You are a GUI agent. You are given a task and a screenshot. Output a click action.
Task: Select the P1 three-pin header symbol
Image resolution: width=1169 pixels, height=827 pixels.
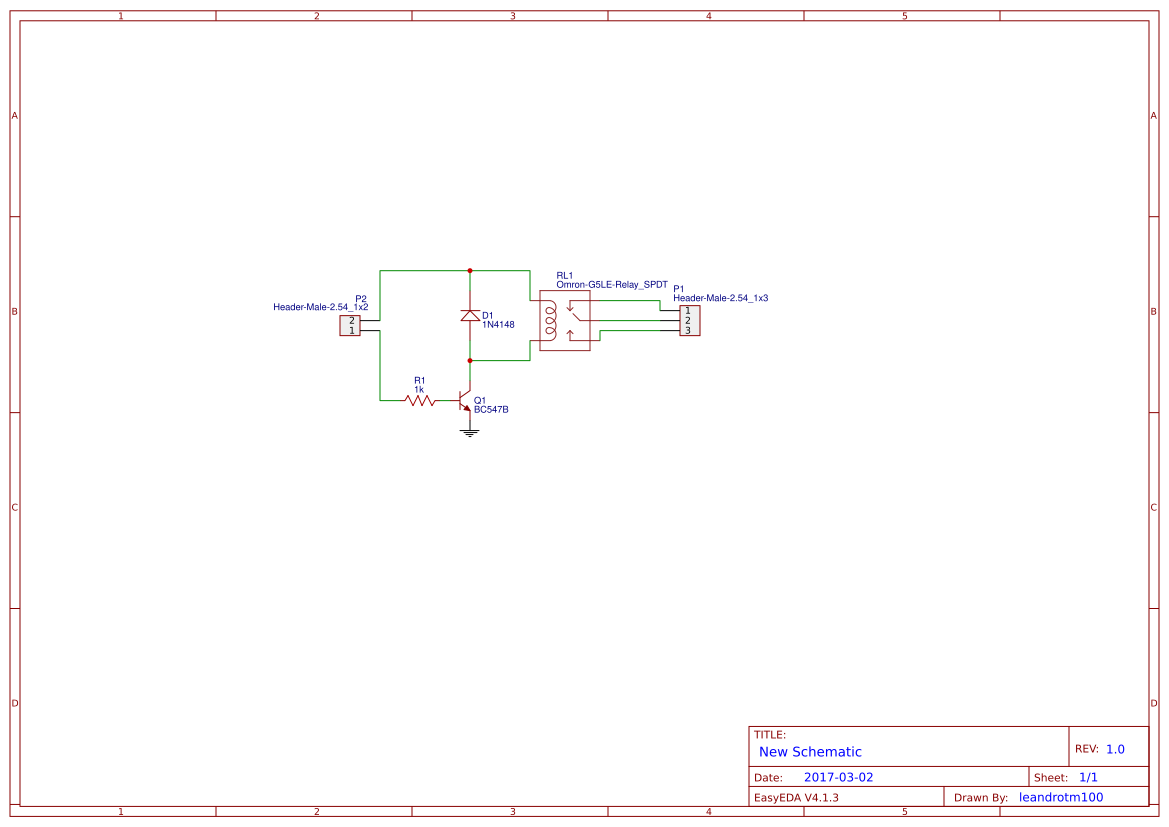[690, 321]
